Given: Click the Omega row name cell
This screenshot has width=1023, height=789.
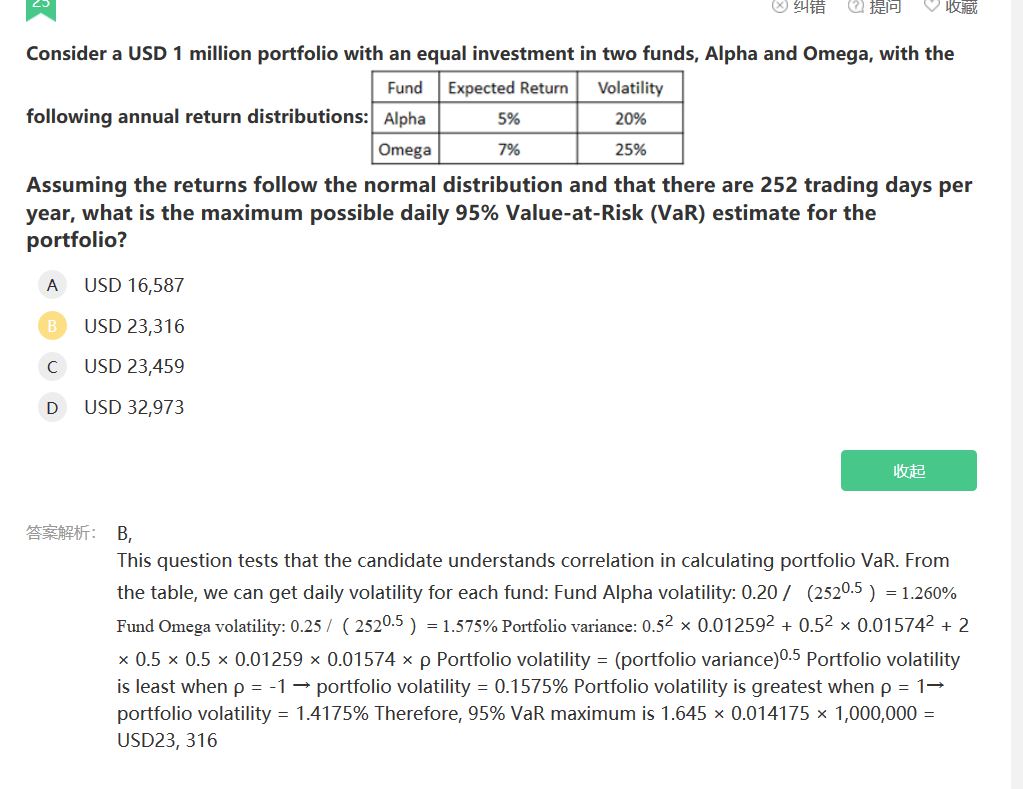Looking at the screenshot, I should pos(405,149).
